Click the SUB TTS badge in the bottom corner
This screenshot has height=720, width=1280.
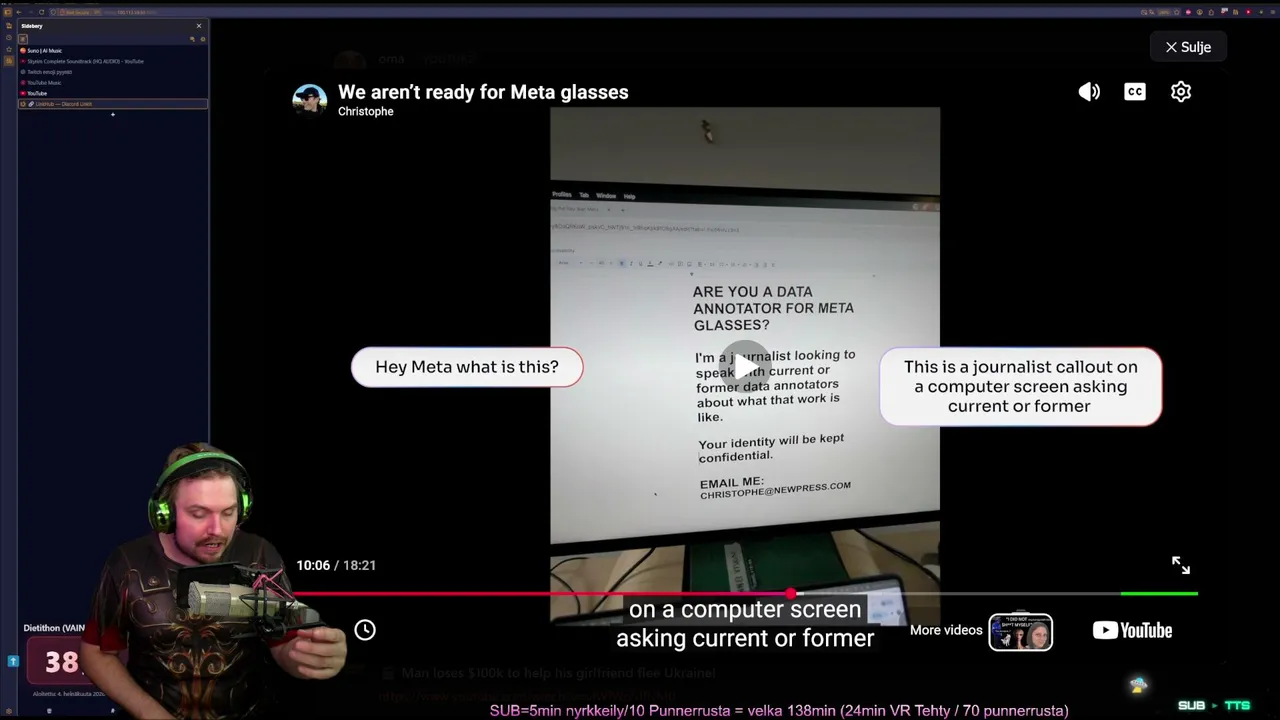[1214, 705]
